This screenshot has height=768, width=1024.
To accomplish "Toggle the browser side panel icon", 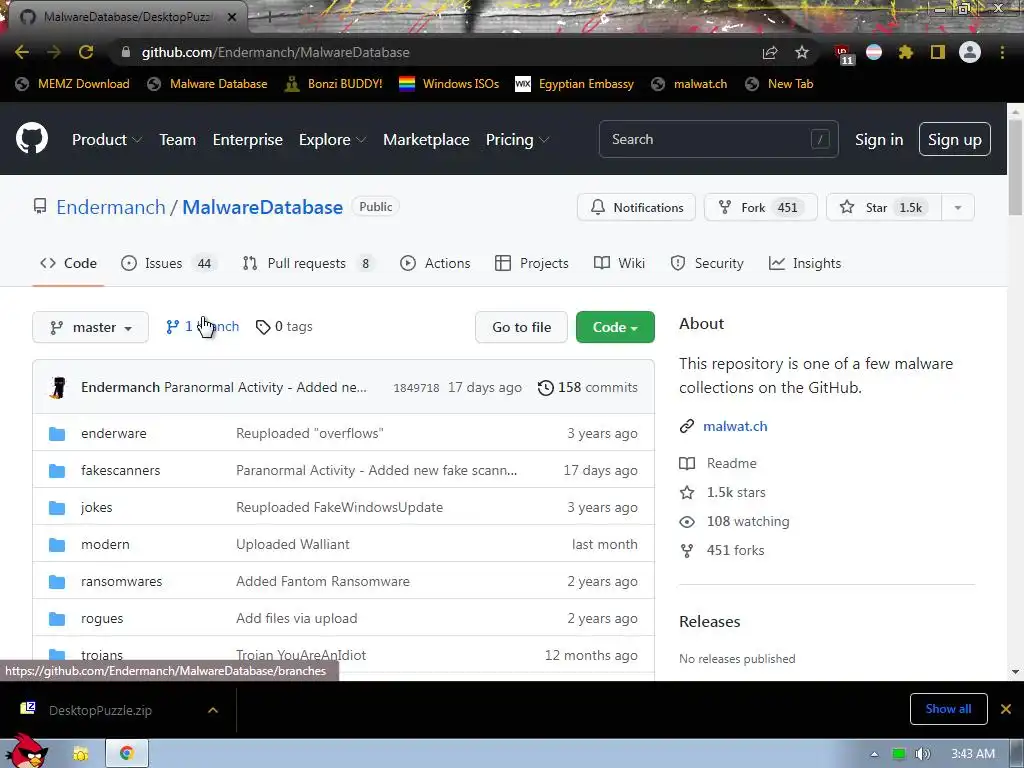I will [938, 52].
